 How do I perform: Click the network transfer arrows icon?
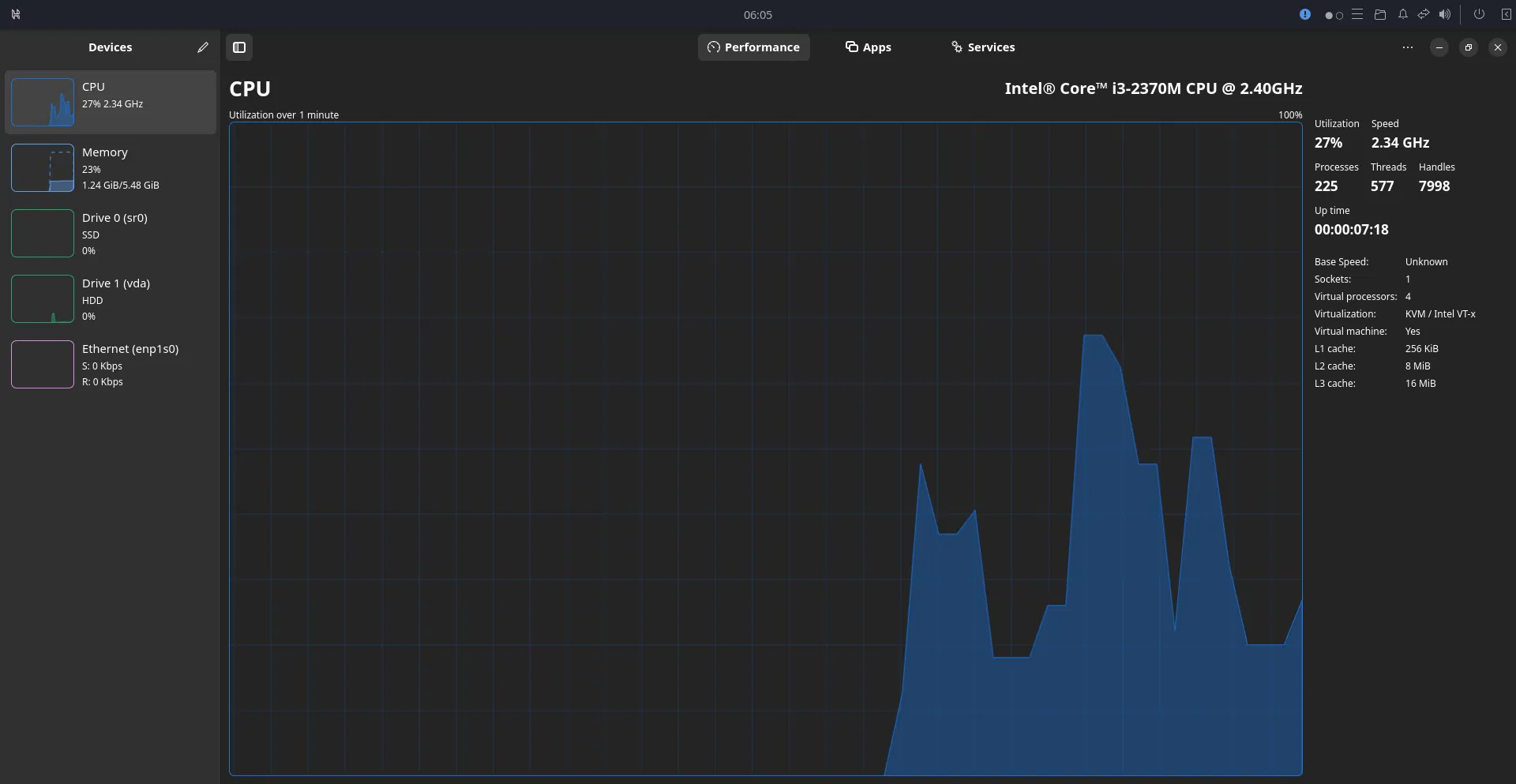(x=1424, y=14)
